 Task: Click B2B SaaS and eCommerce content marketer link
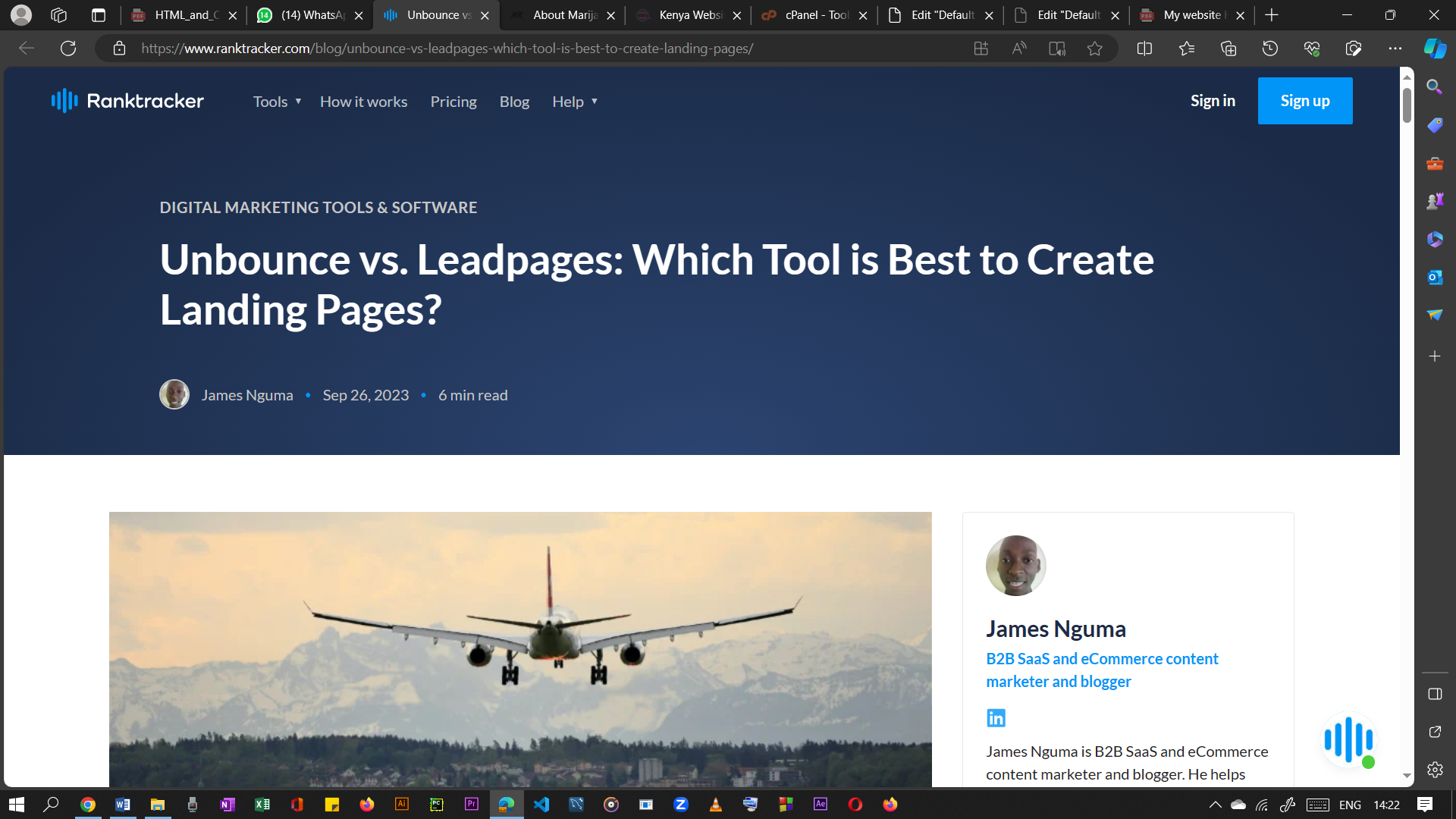click(1102, 670)
